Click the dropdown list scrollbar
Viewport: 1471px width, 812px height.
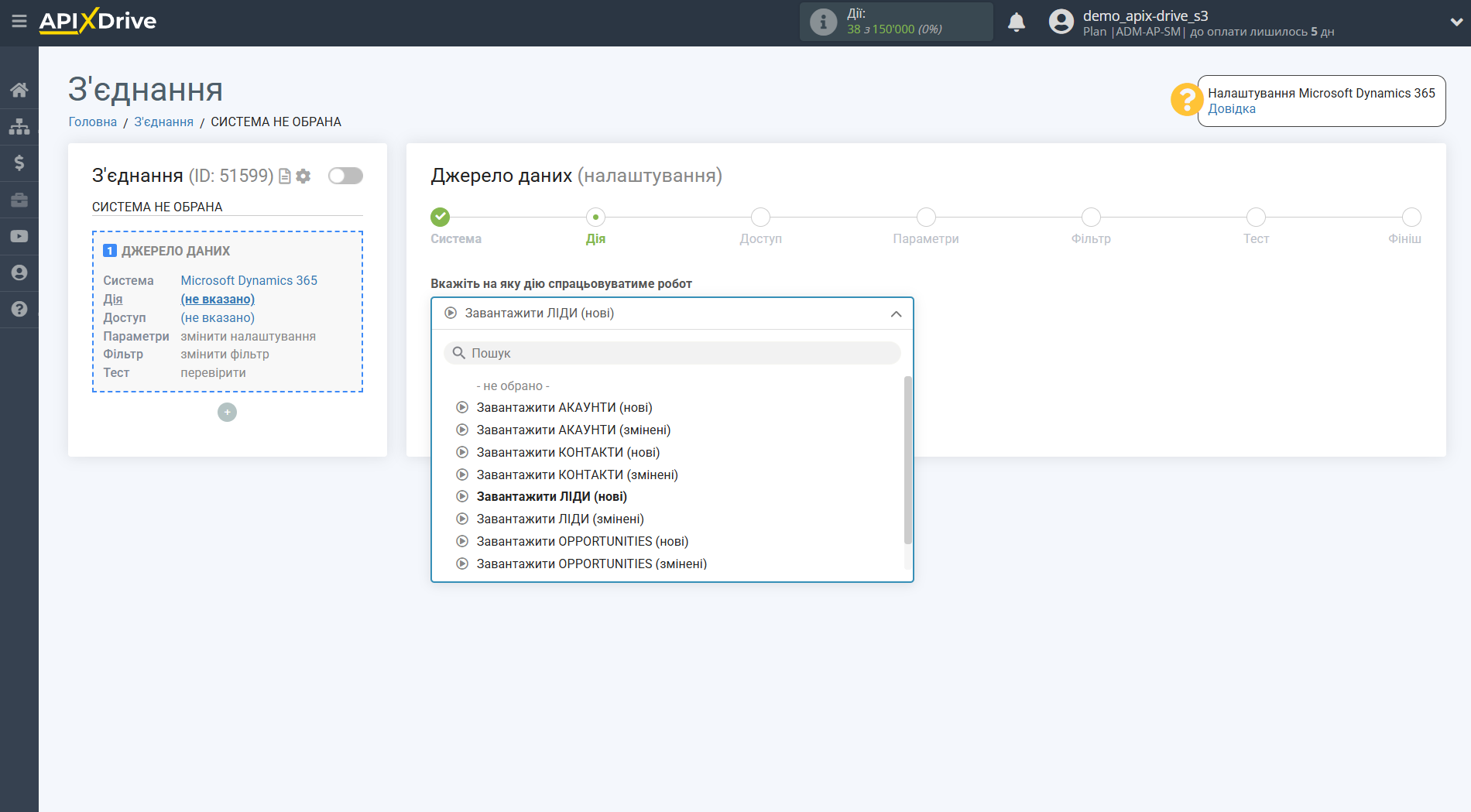pos(907,460)
